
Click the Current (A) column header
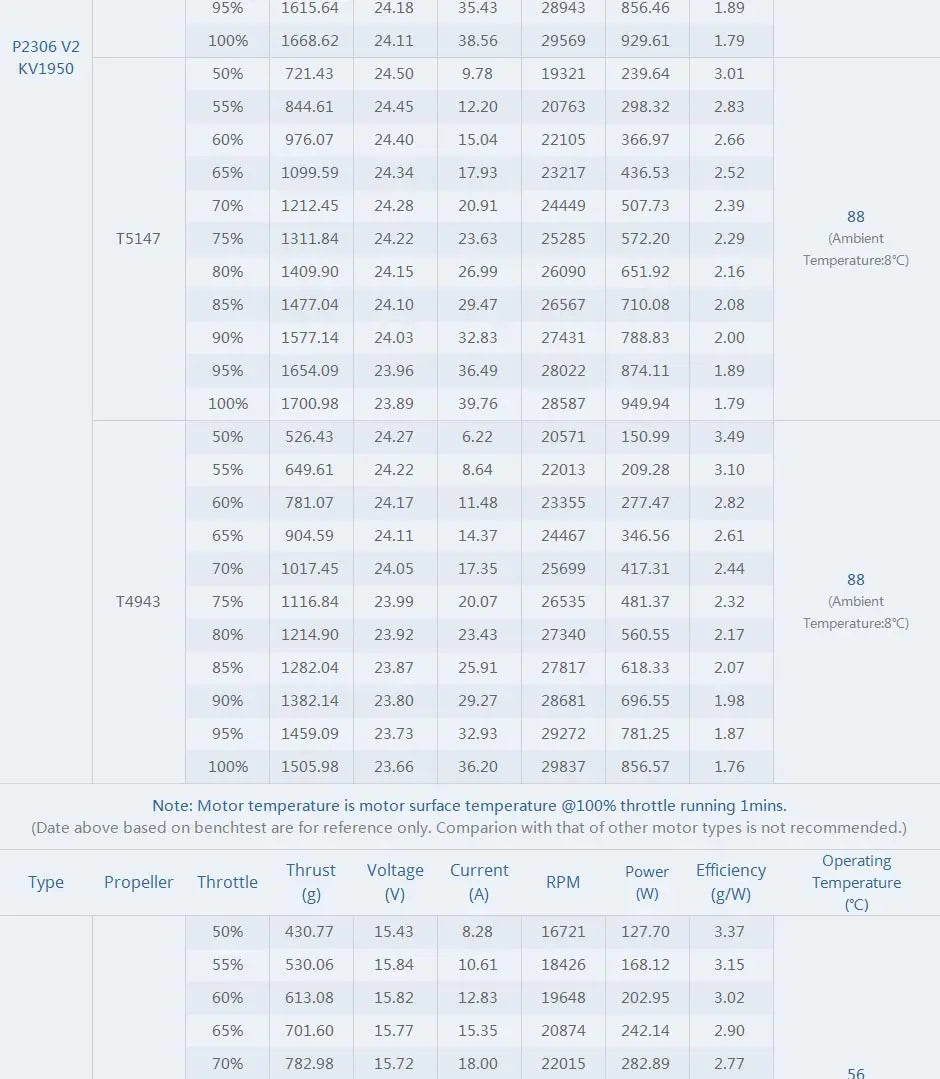(x=479, y=882)
